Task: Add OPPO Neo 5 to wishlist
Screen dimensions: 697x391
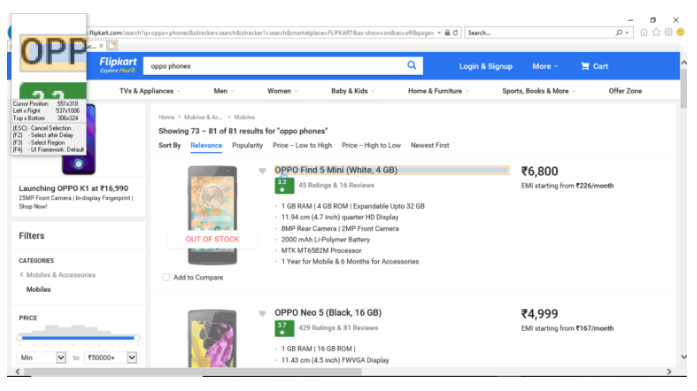Action: coord(262,314)
